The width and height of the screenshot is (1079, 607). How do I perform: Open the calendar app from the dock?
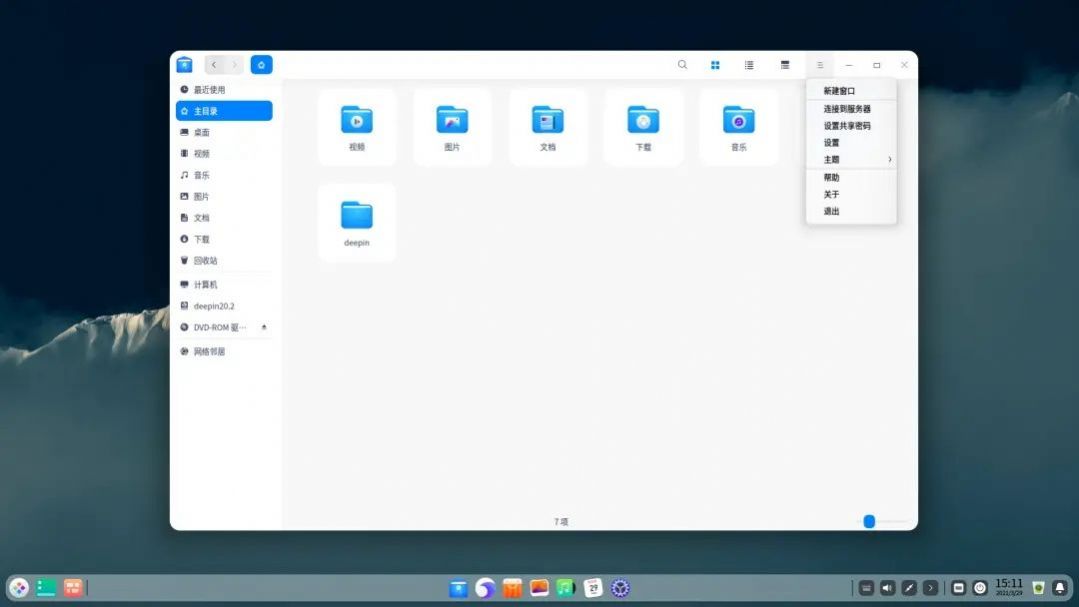(x=592, y=588)
